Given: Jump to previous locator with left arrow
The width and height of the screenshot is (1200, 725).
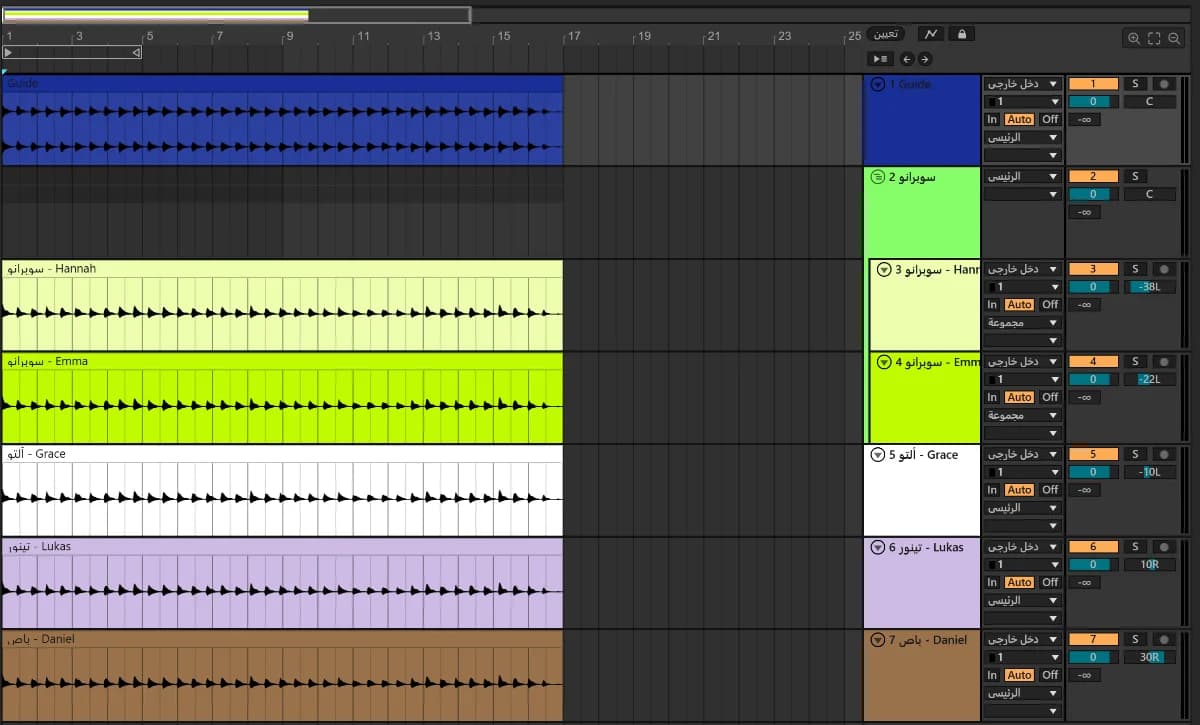Looking at the screenshot, I should tap(907, 59).
